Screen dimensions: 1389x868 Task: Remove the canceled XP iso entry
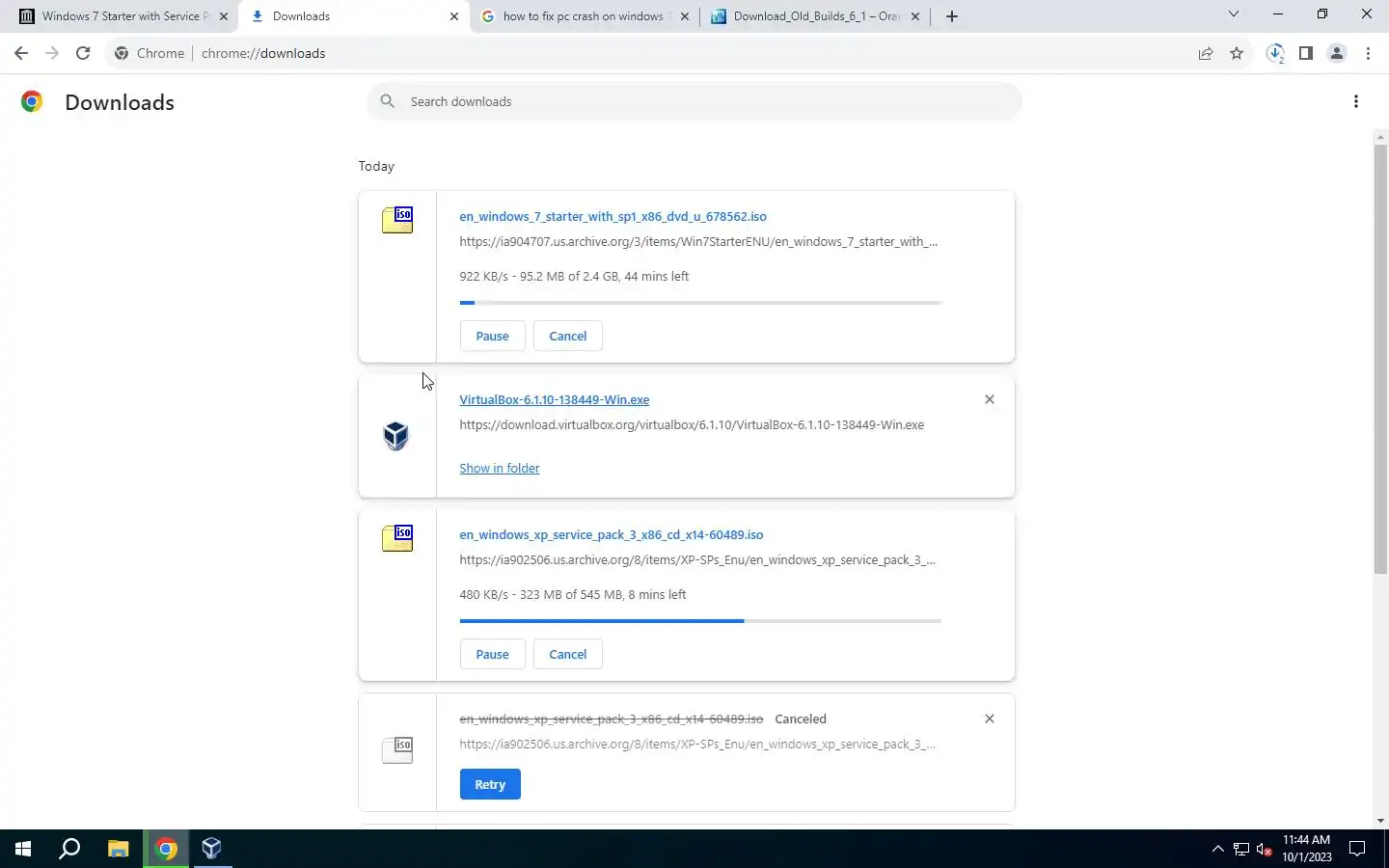(x=989, y=719)
